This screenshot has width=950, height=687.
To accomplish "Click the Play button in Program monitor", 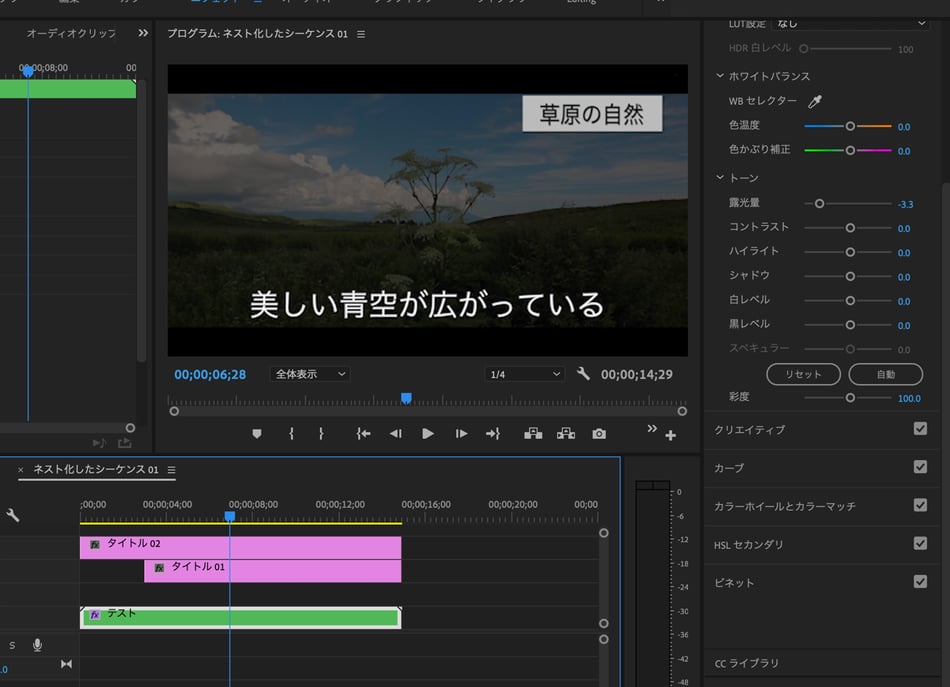I will pyautogui.click(x=428, y=434).
